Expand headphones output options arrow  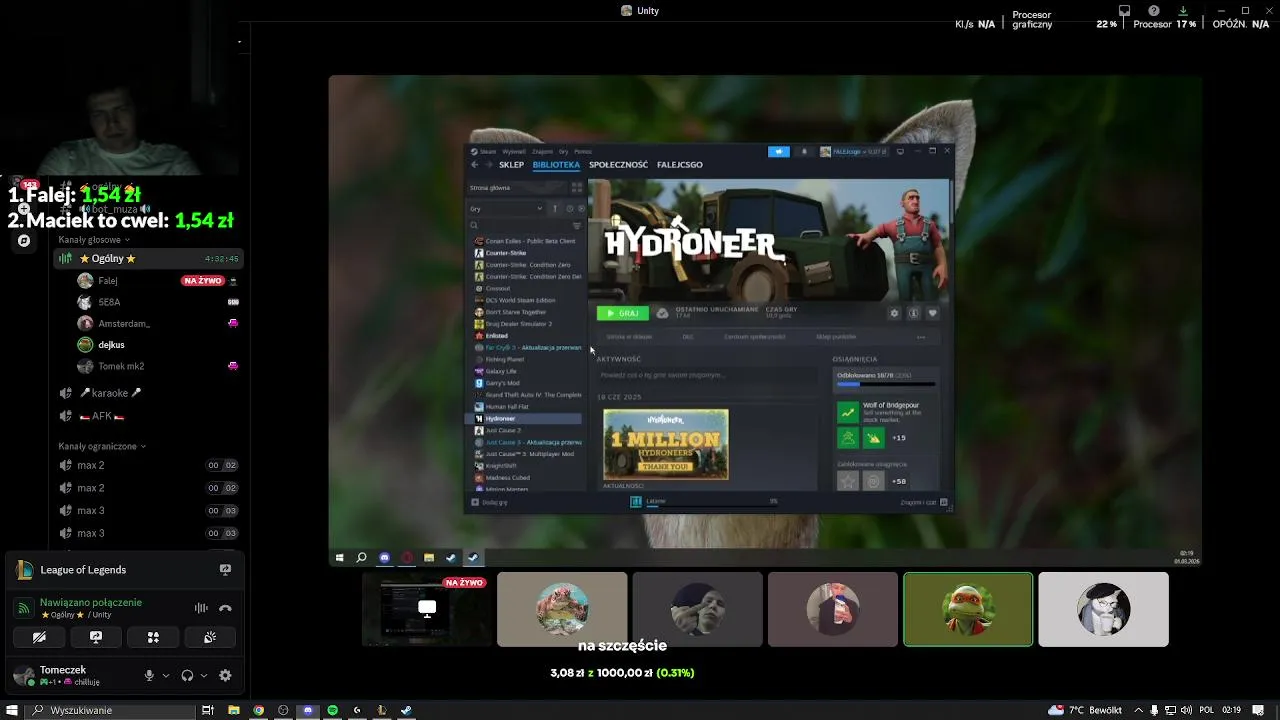[204, 676]
